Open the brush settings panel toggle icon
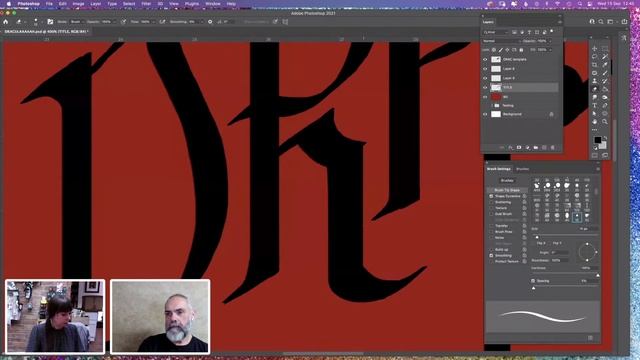Screen dimensions: 640x360 50,22
